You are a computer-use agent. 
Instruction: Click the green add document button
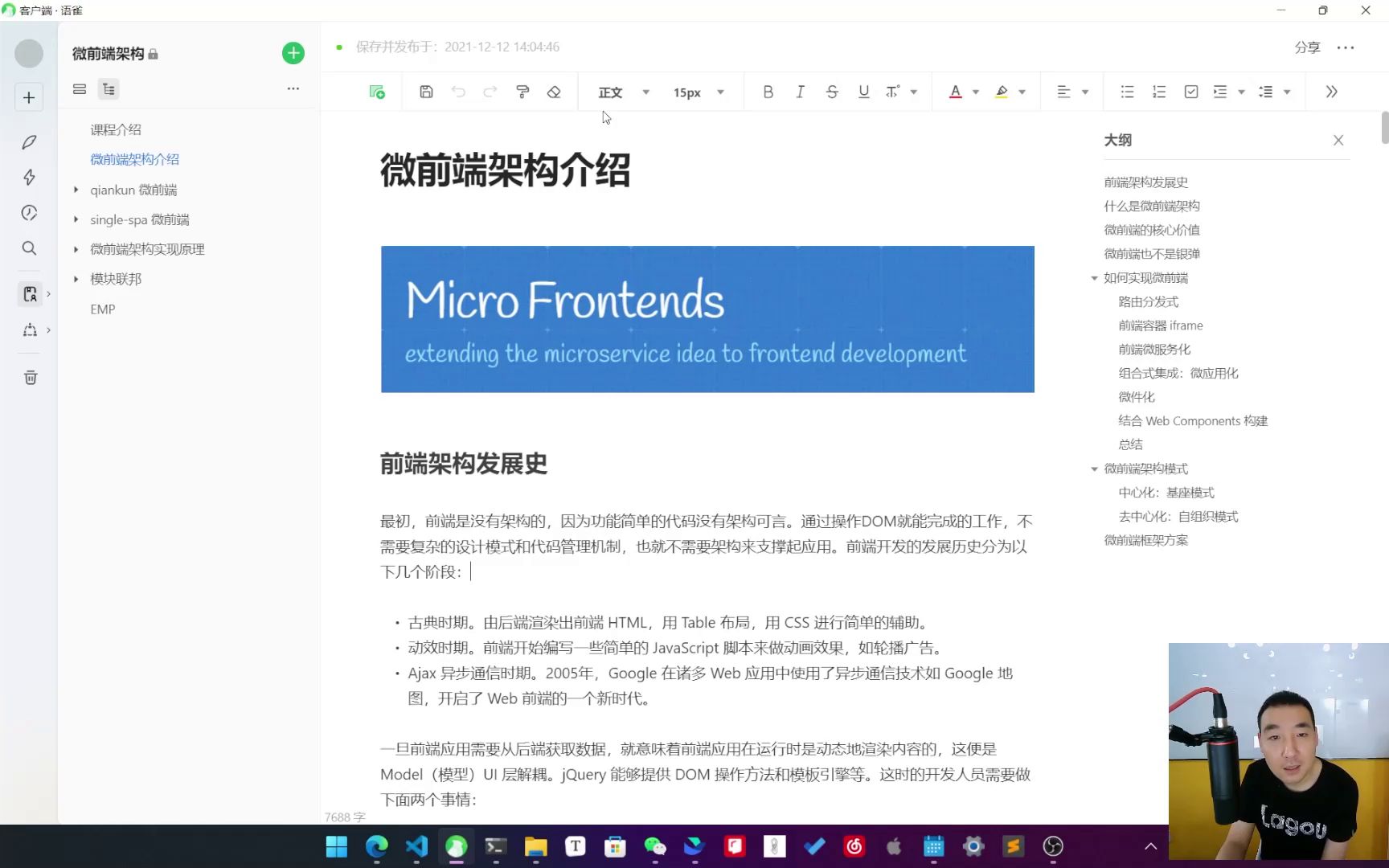point(293,53)
